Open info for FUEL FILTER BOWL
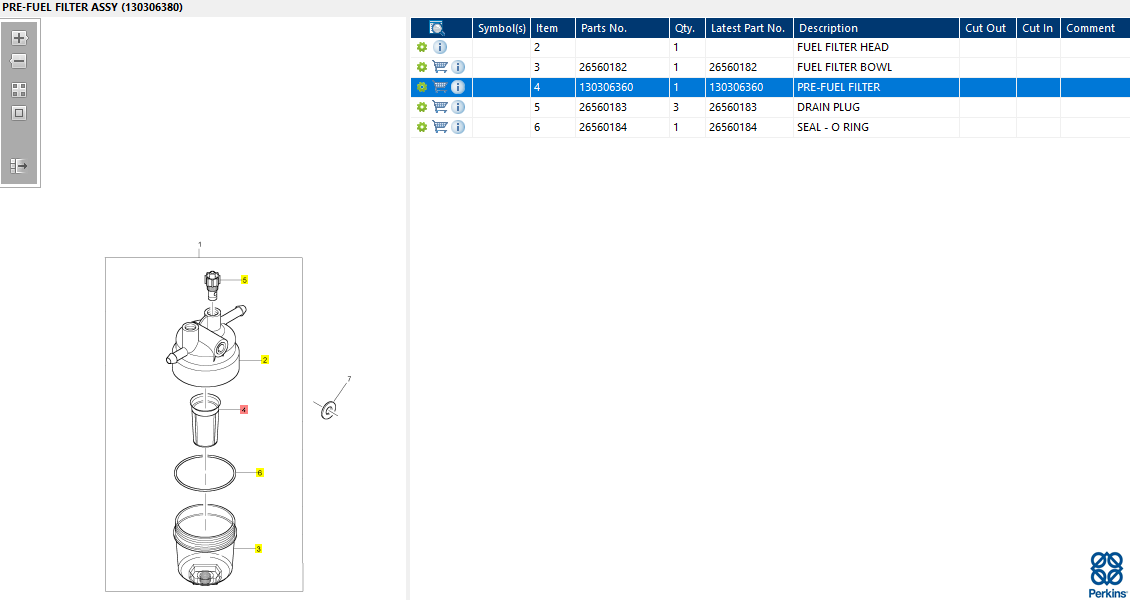This screenshot has width=1130, height=600. (x=458, y=67)
